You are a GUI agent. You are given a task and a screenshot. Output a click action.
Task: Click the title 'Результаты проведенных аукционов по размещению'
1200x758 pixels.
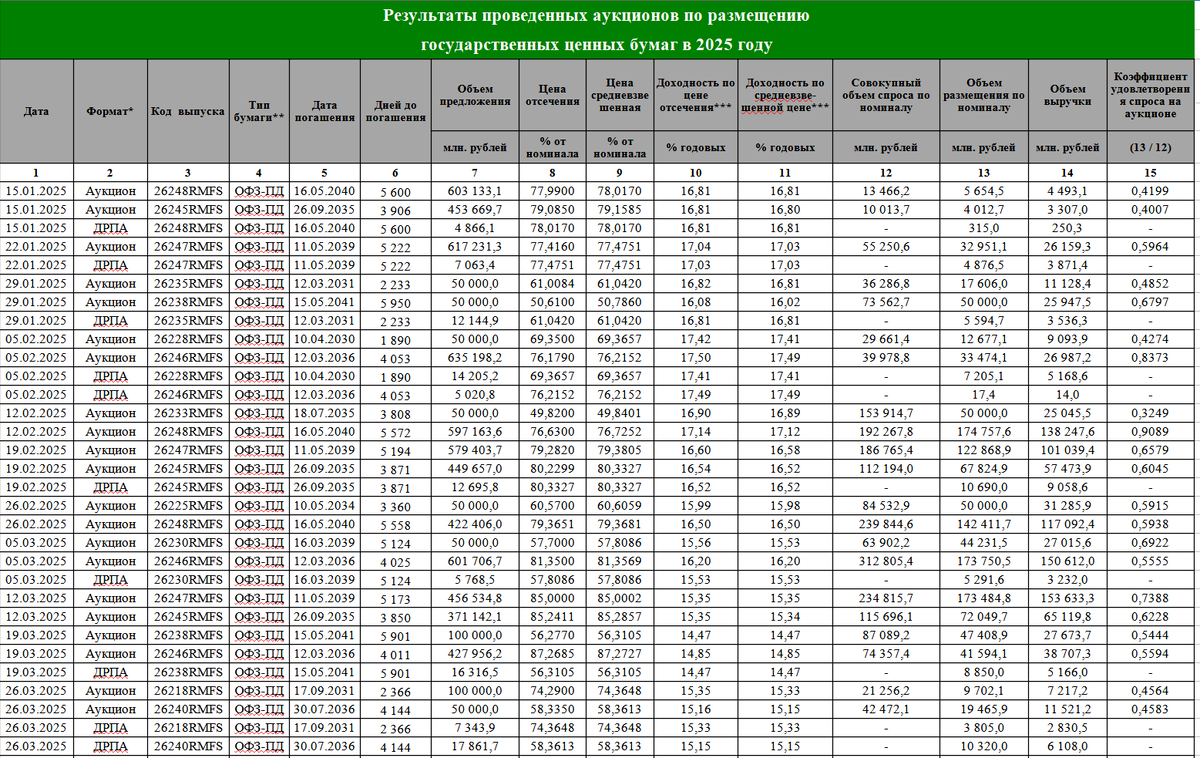click(x=597, y=17)
